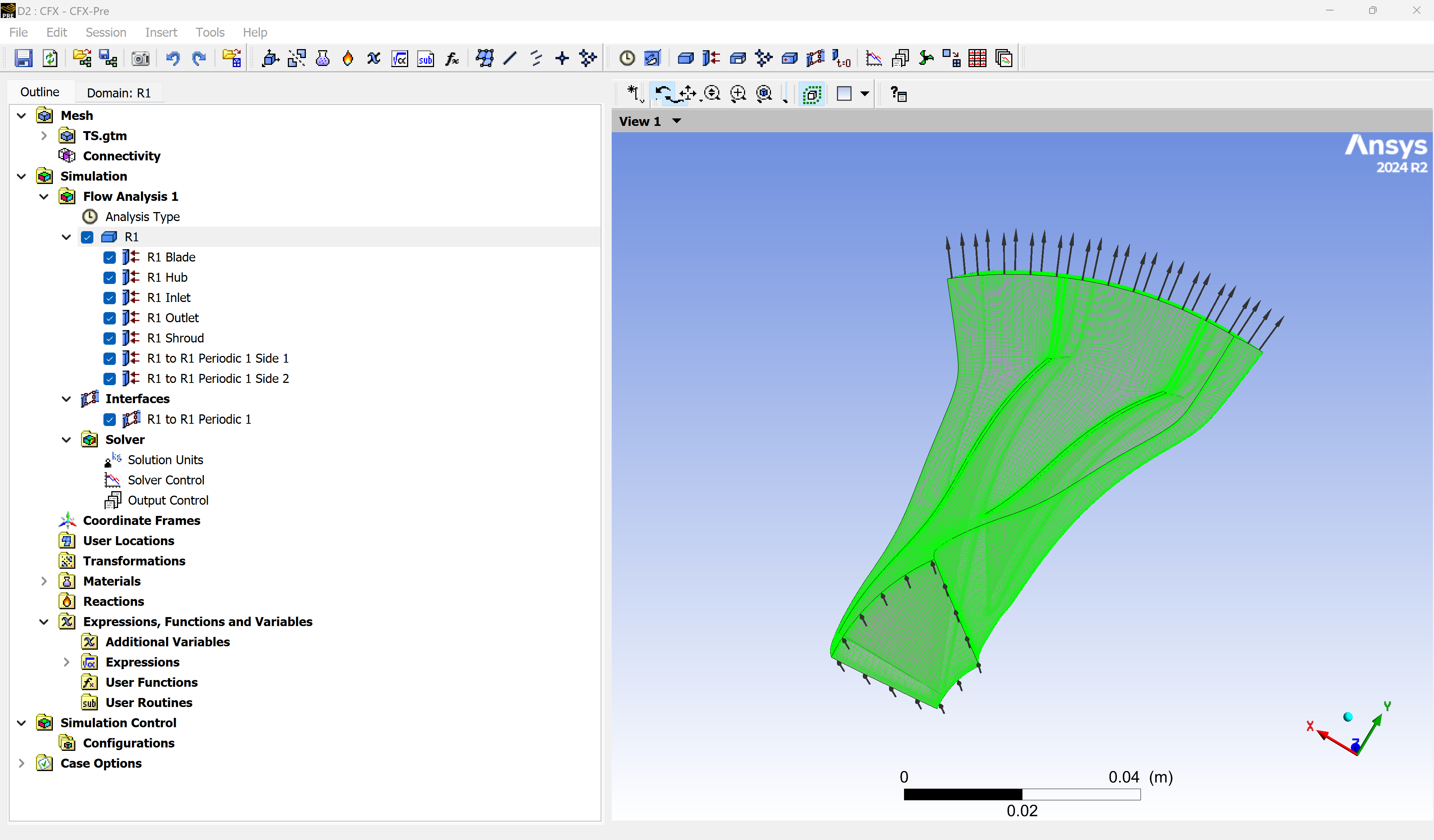
Task: Click the Analysis Type clock toolbar icon
Action: 627,58
